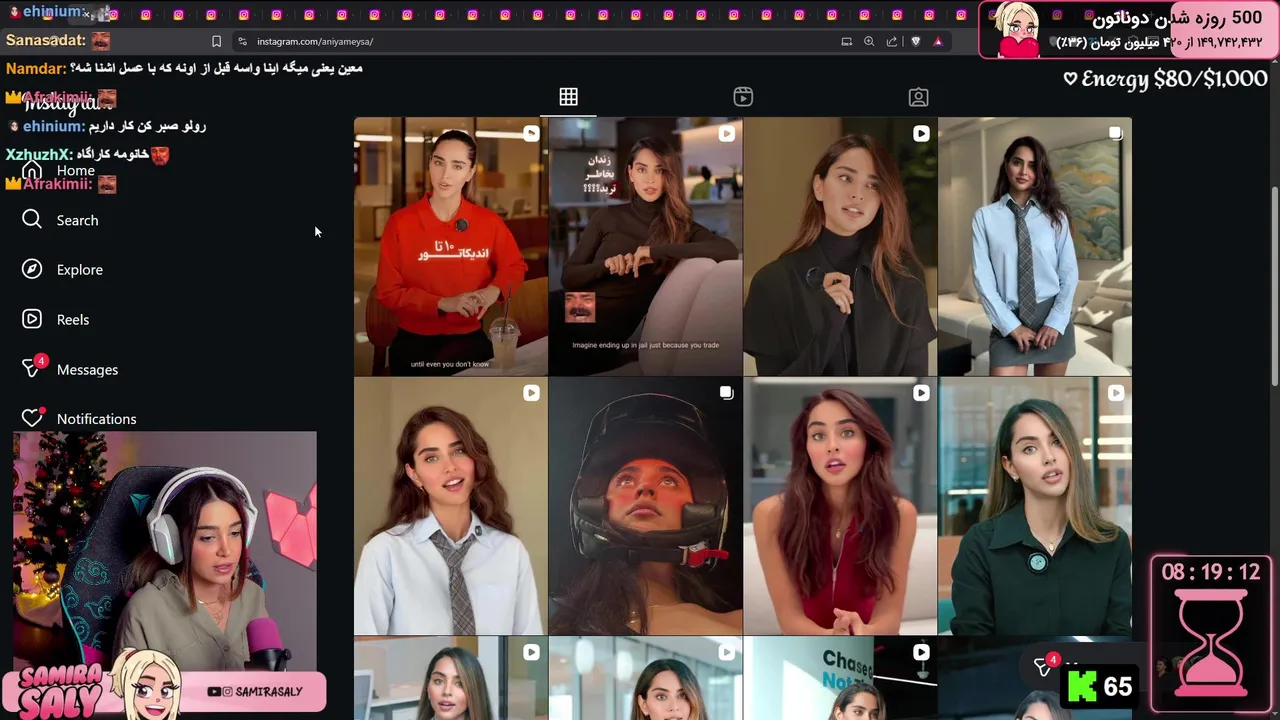Click chat username XzhuzhX
1280x720 pixels.
pos(39,154)
